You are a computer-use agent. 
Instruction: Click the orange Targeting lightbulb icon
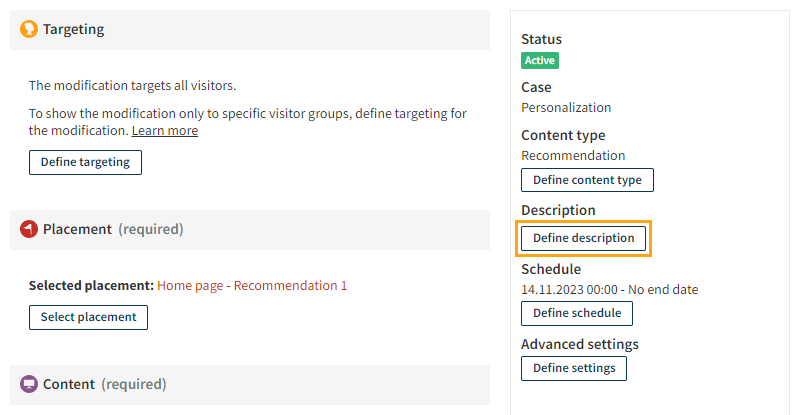(29, 30)
